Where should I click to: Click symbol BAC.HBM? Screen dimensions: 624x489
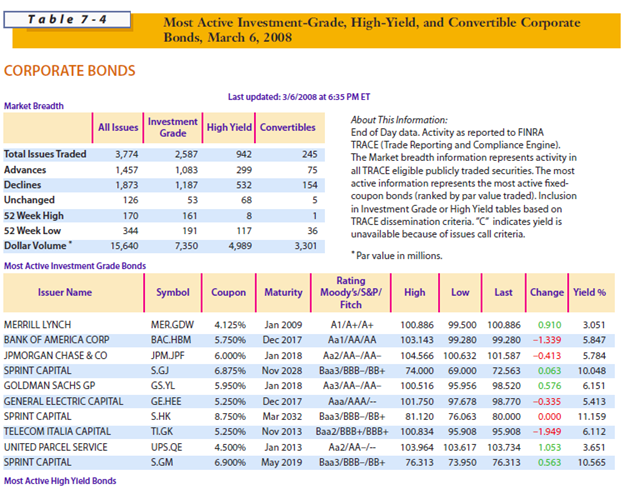point(171,340)
